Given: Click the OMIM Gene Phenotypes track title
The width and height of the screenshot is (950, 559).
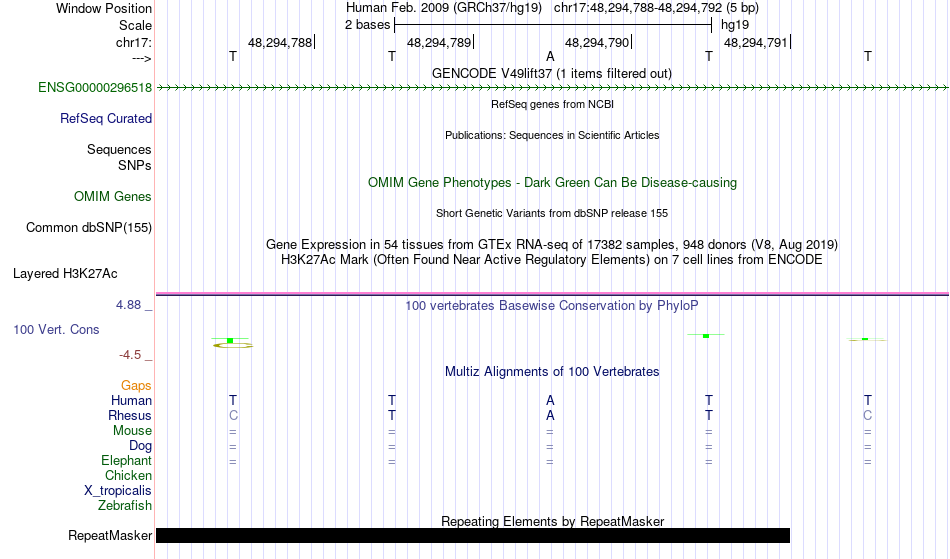Looking at the screenshot, I should [552, 182].
